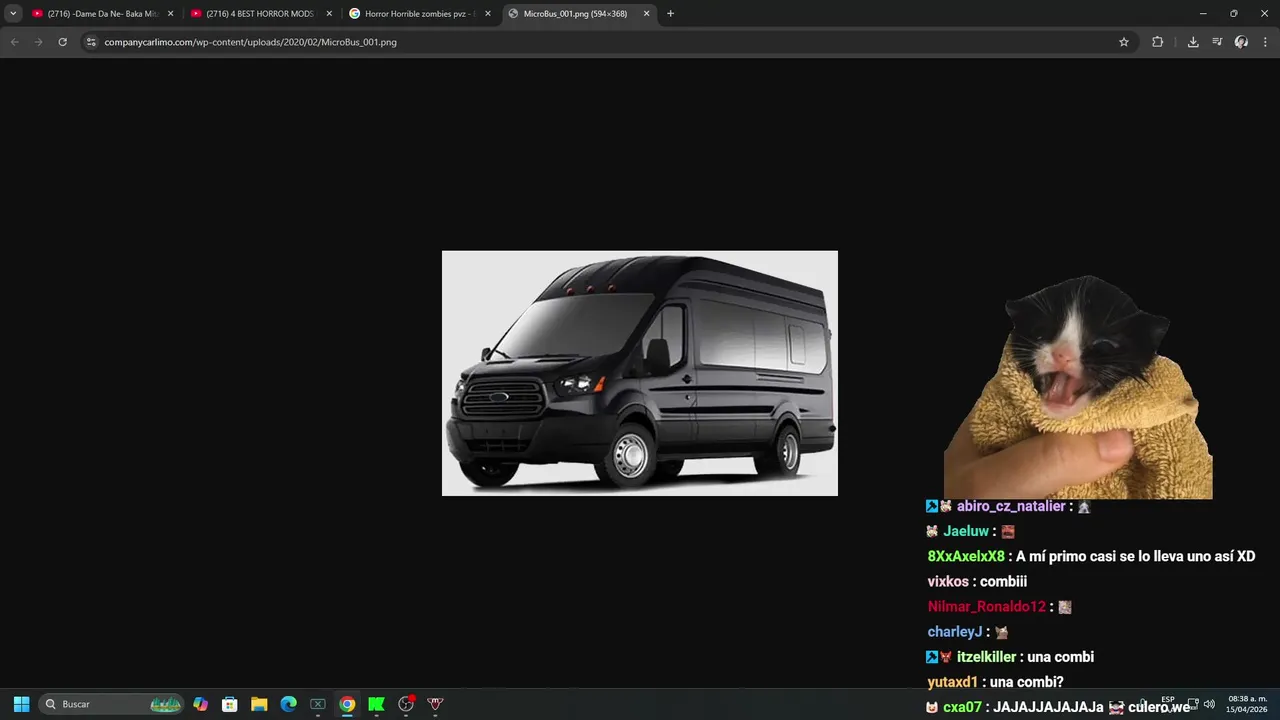1280x720 pixels.
Task: Click username 8XxAxelxX8 in chat
Action: tap(966, 557)
